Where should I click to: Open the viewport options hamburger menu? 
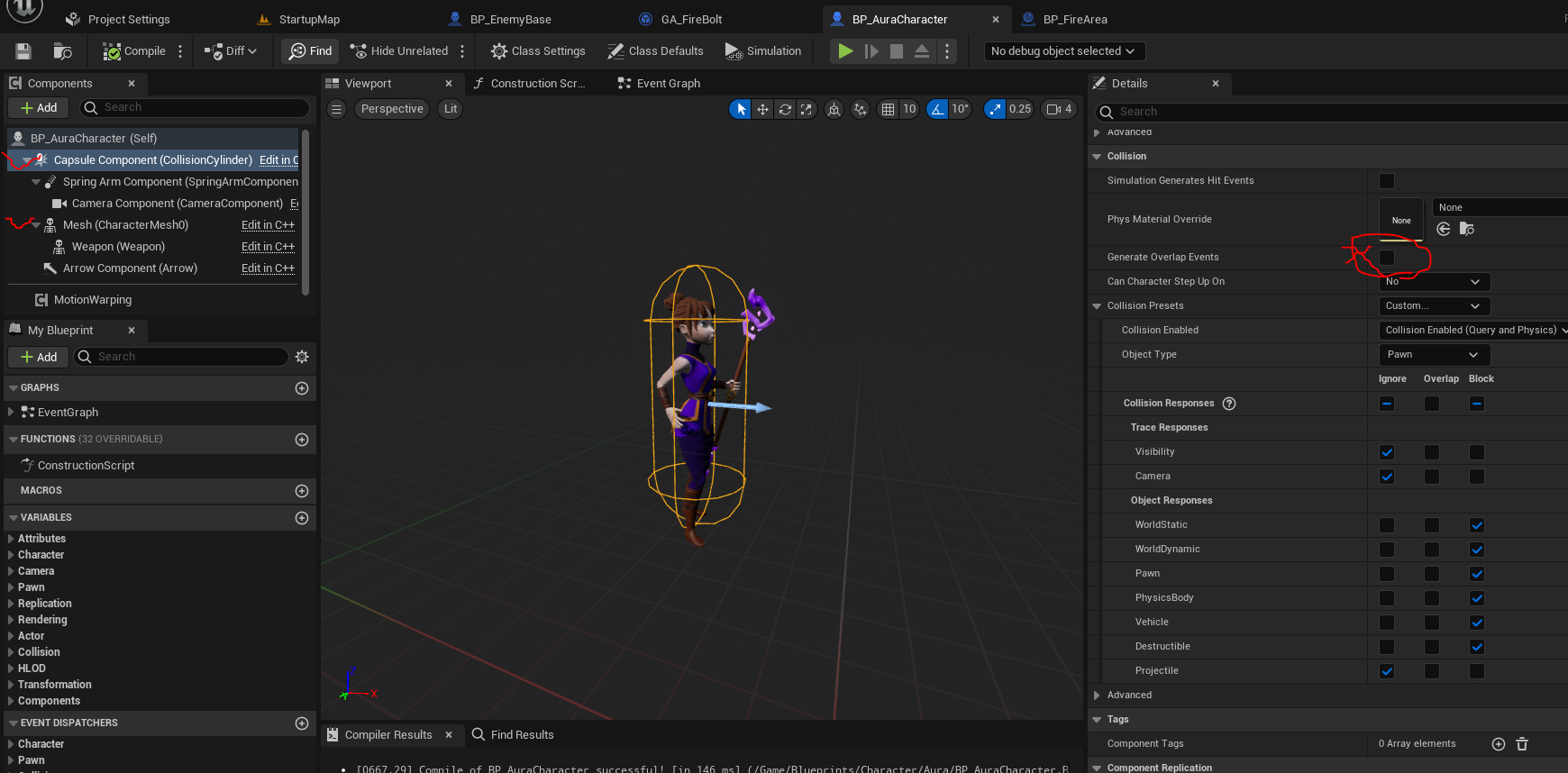point(336,109)
